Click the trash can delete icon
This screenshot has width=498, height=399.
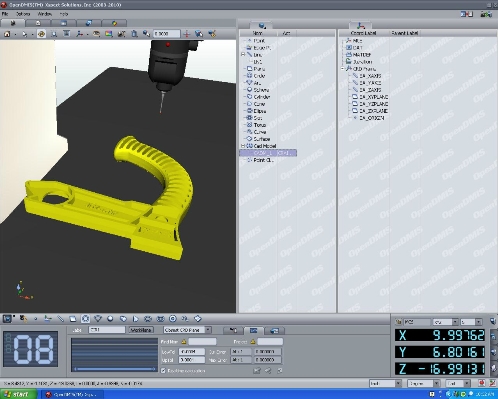tap(134, 34)
